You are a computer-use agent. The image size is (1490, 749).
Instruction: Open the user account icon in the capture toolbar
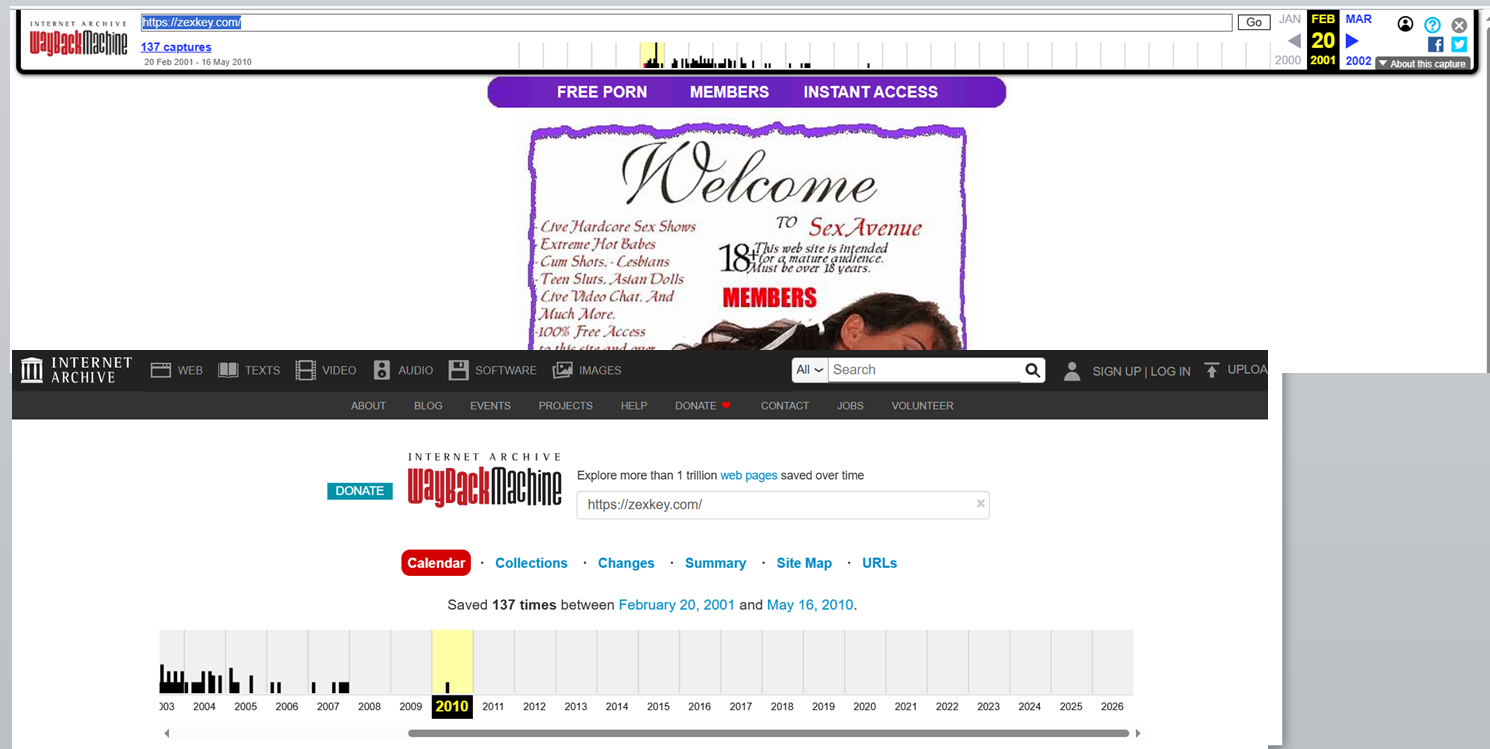pos(1406,24)
